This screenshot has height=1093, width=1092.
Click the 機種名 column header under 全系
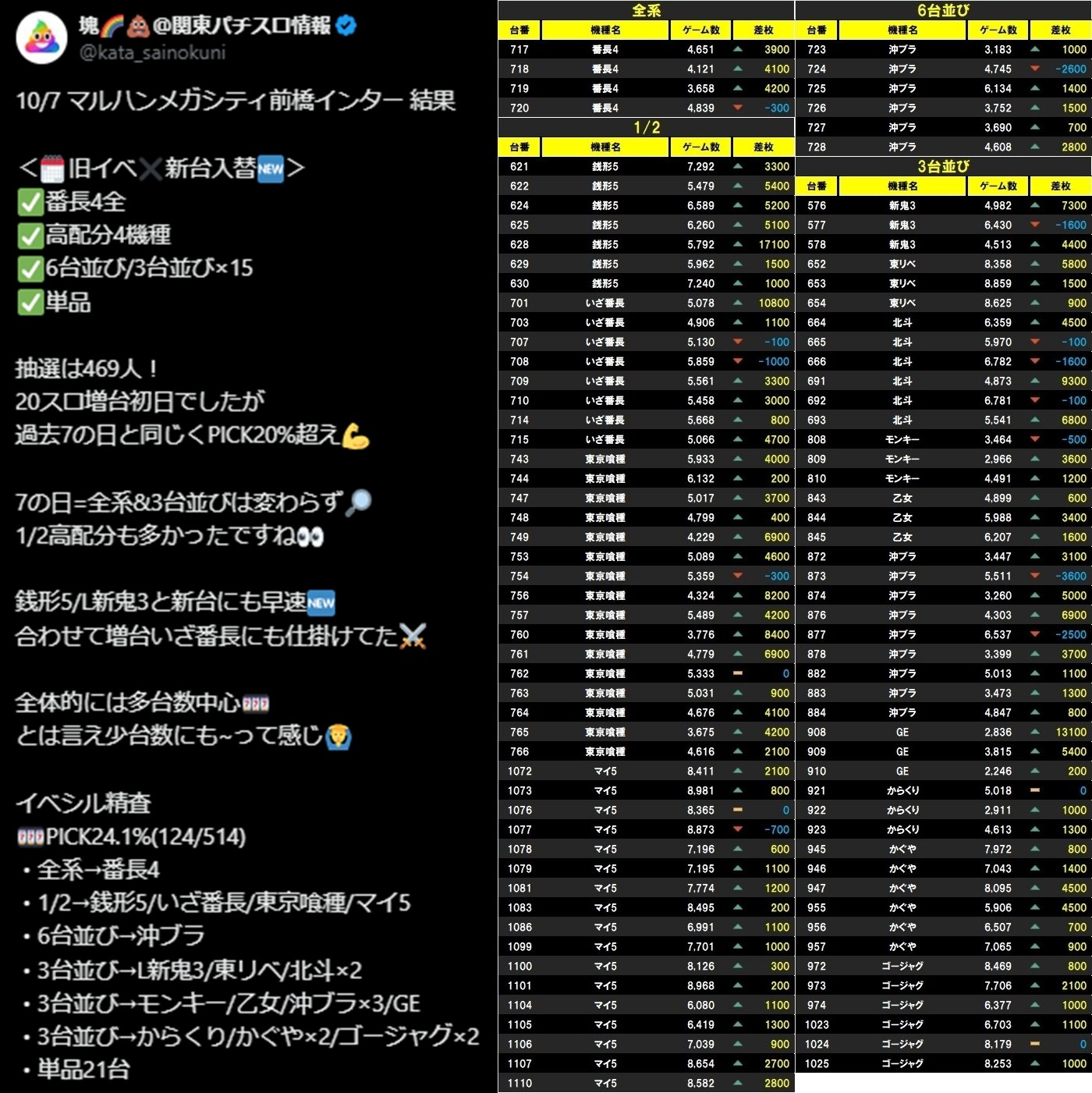tap(605, 30)
